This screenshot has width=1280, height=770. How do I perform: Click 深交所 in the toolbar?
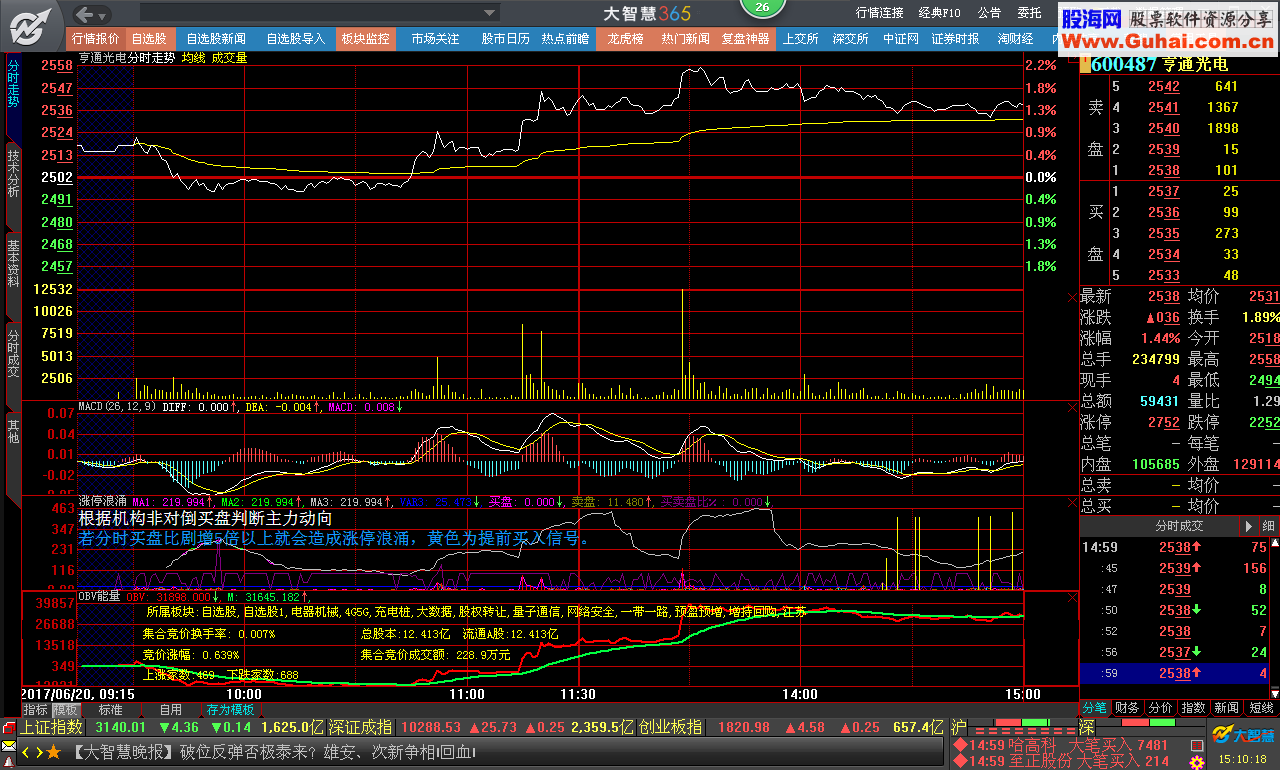point(850,39)
